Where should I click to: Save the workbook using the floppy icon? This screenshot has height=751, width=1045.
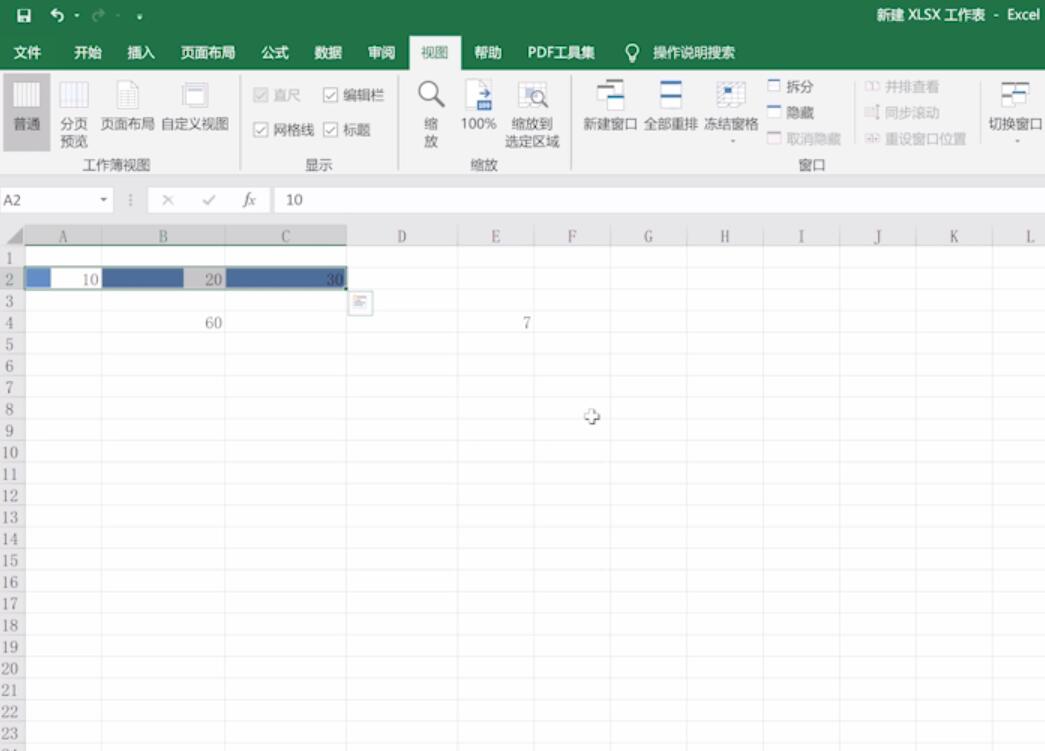[x=24, y=15]
